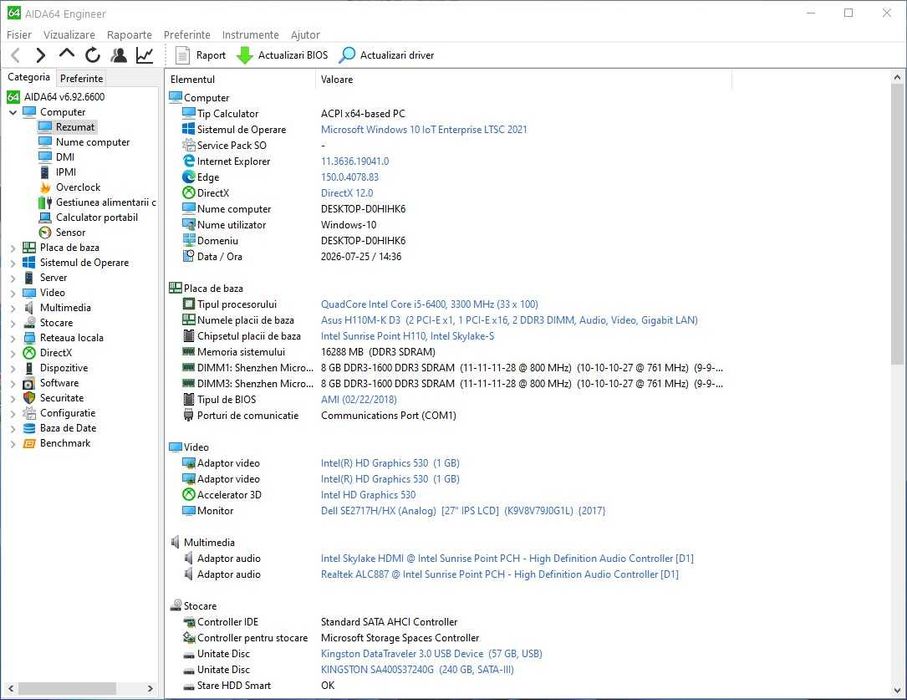
Task: Refresh the page with the reload icon
Action: (93, 56)
